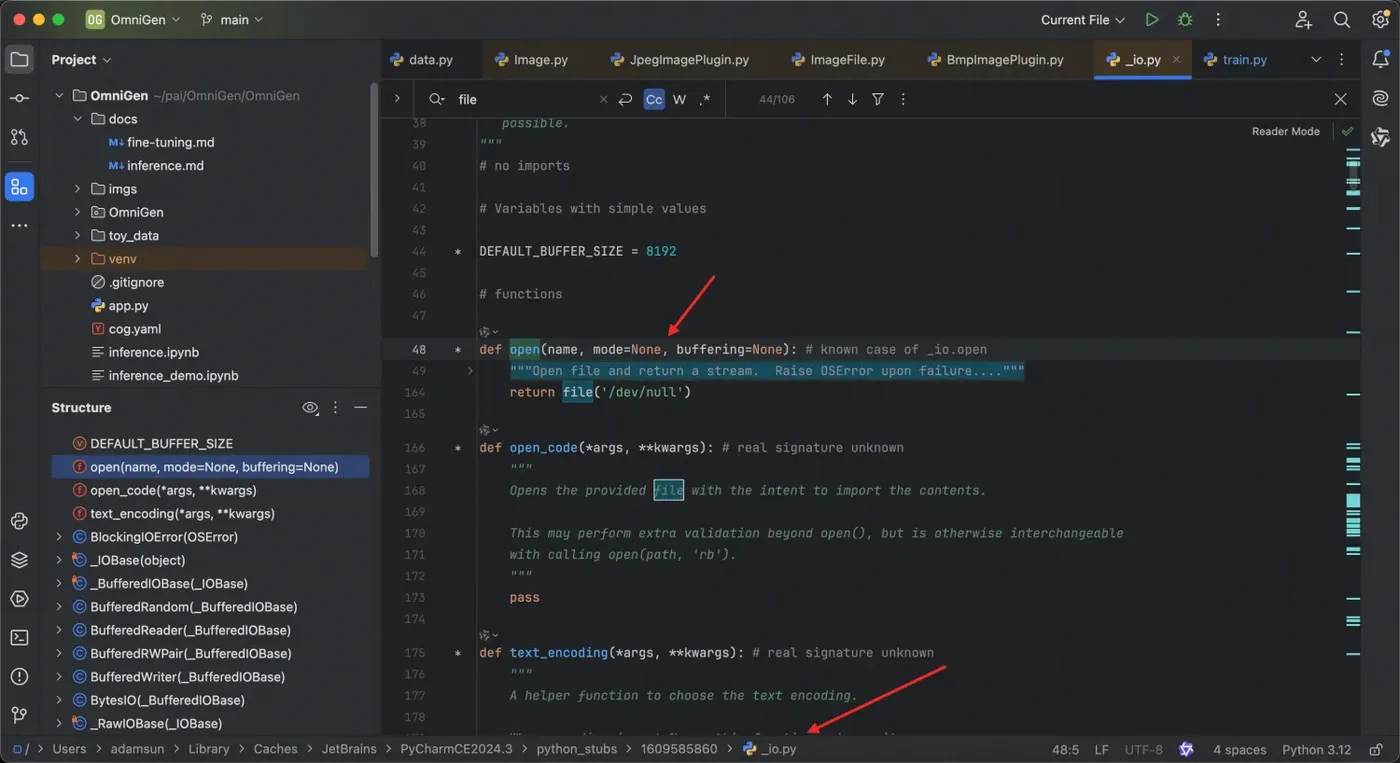Screen dimensions: 1400x763
Task: Run the current file
Action: tap(1152, 20)
